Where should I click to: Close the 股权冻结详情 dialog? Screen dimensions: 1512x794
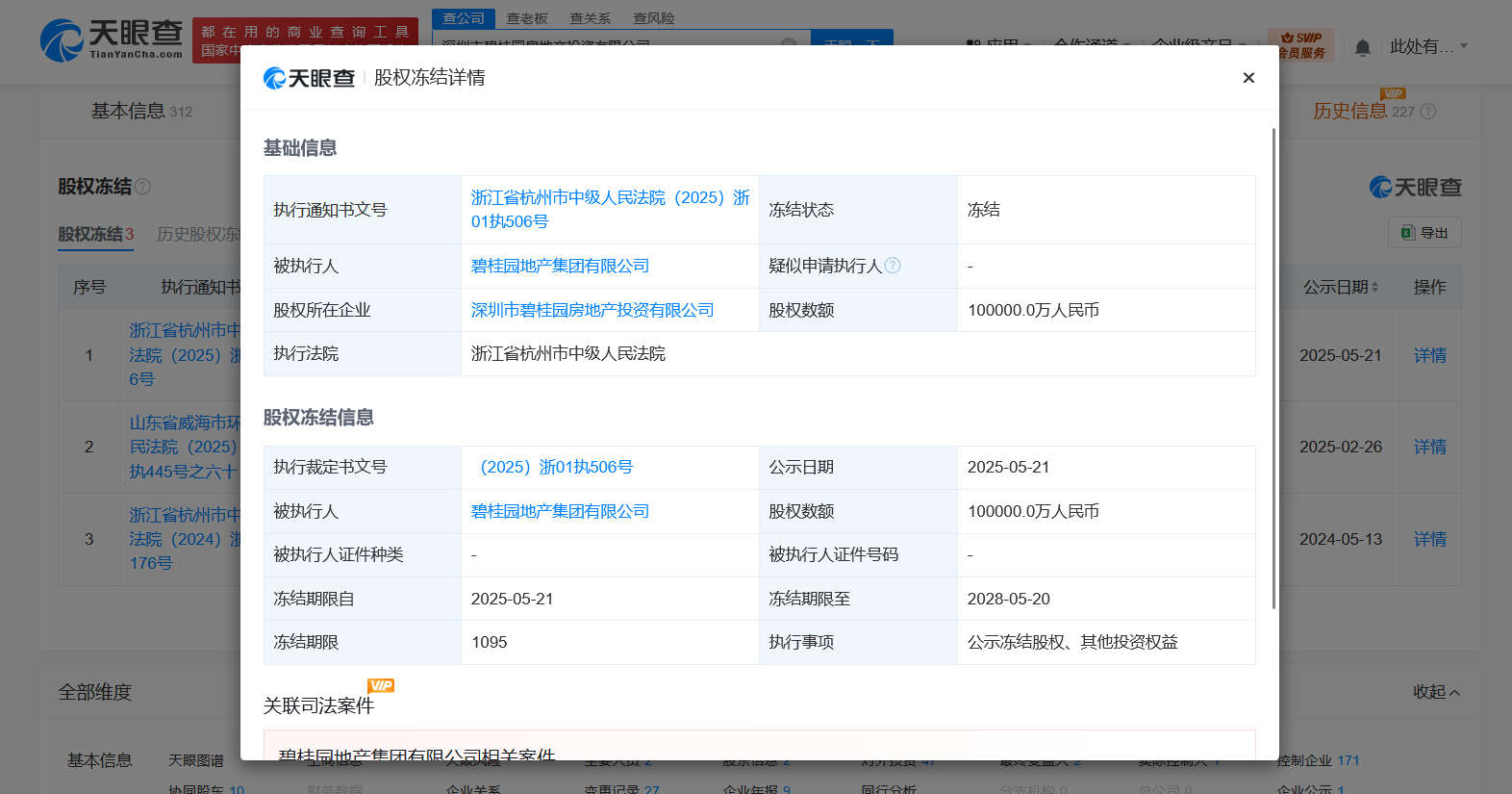(x=1248, y=78)
